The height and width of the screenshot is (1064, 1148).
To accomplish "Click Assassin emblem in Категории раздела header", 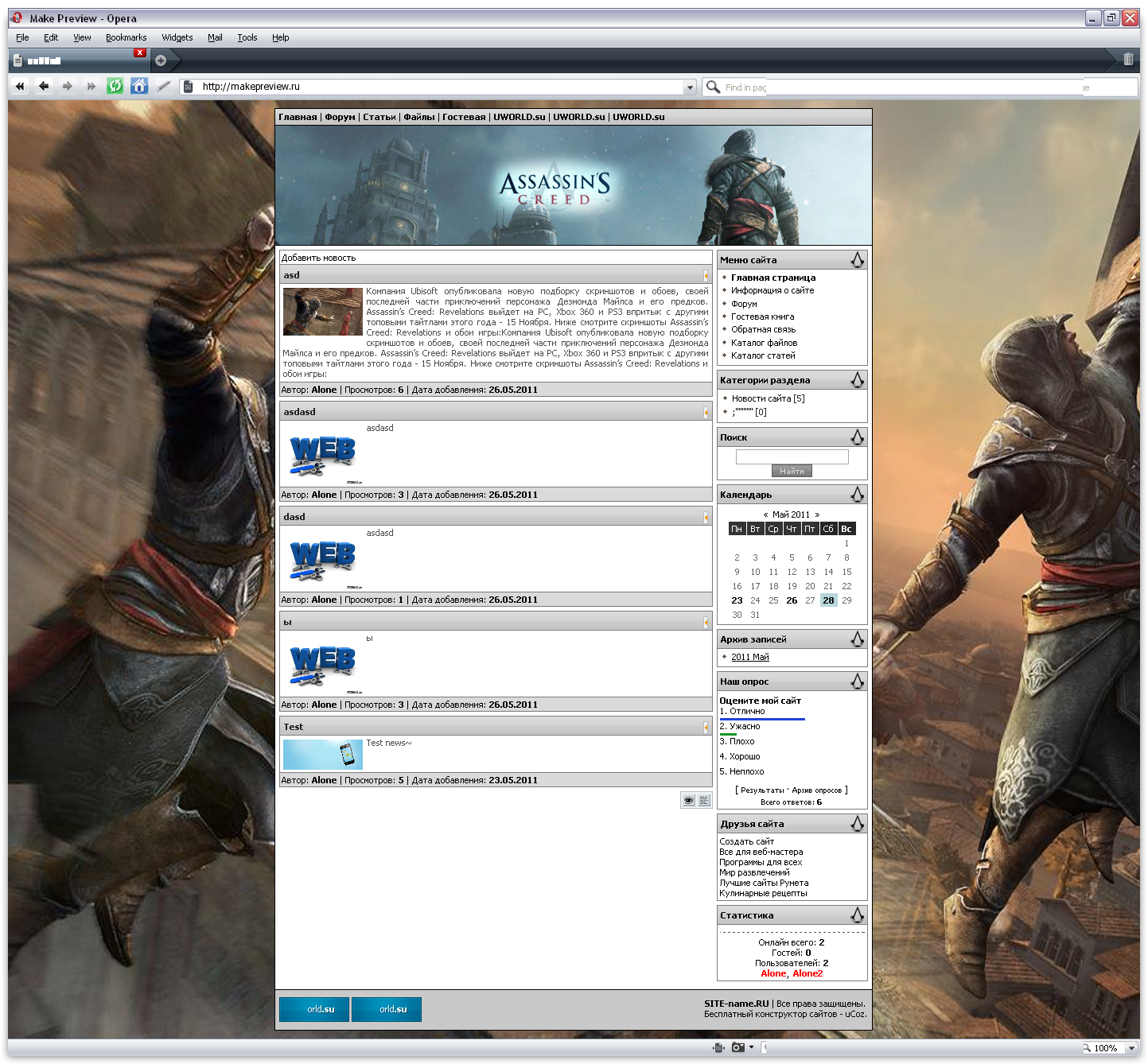I will 857,380.
